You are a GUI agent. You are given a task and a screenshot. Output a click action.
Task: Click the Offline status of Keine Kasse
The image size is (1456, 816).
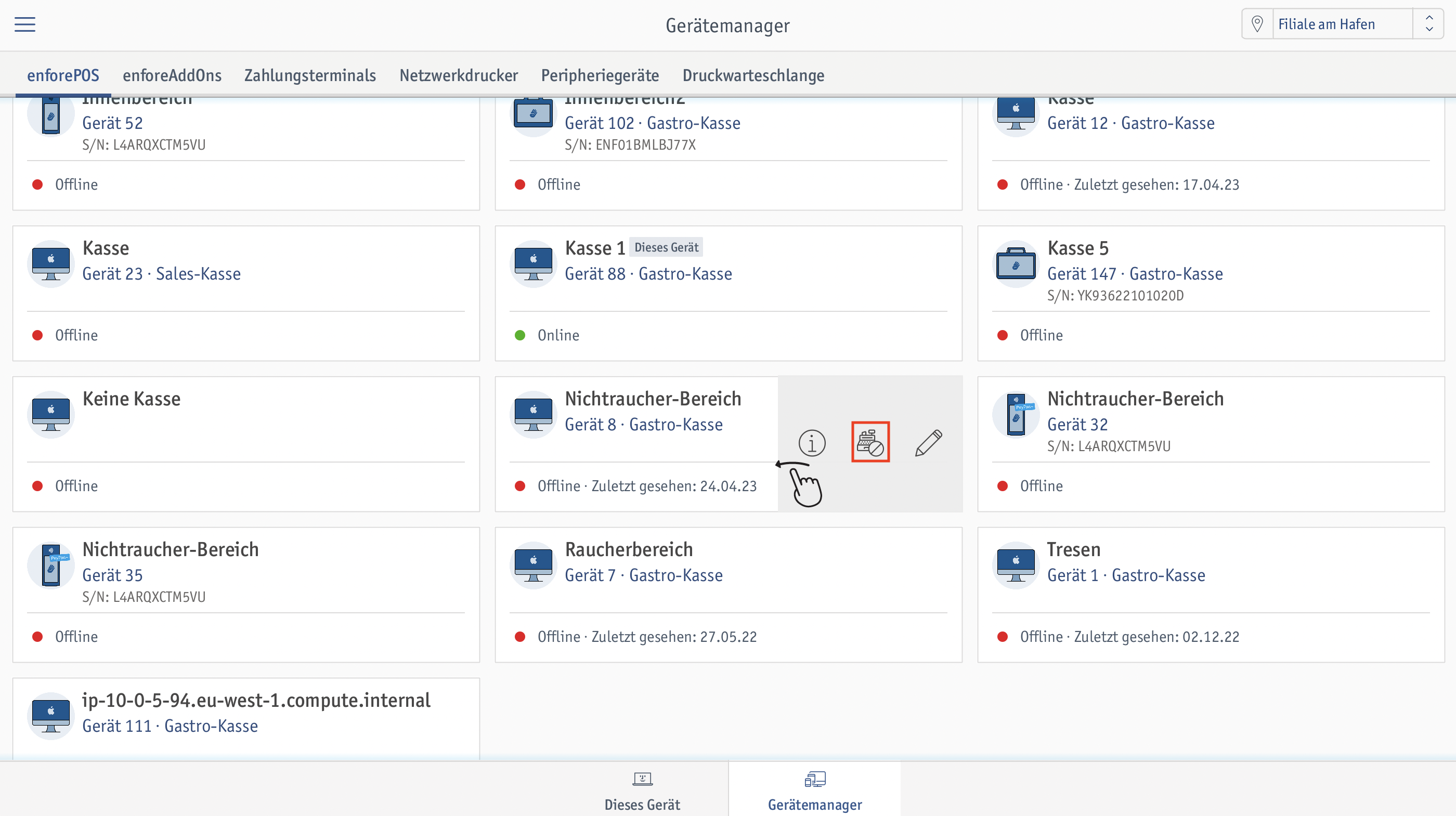pyautogui.click(x=76, y=486)
